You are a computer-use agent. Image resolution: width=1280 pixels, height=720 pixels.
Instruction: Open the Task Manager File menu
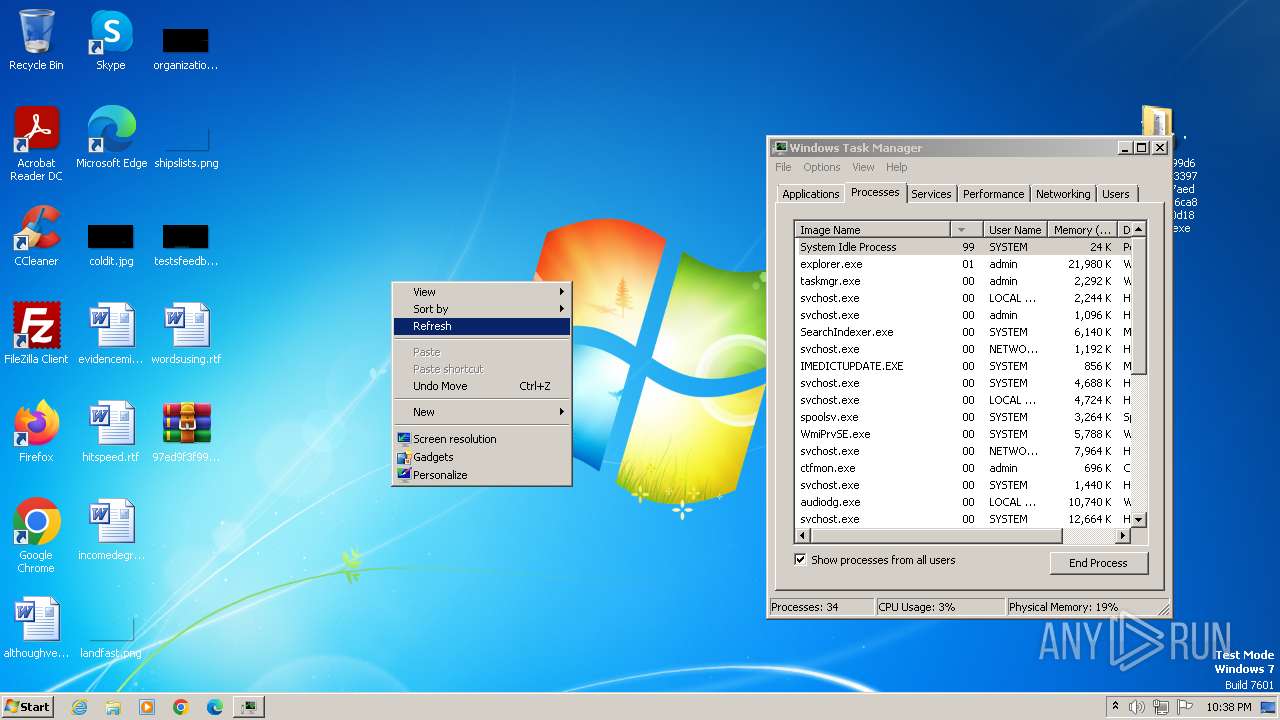point(783,167)
